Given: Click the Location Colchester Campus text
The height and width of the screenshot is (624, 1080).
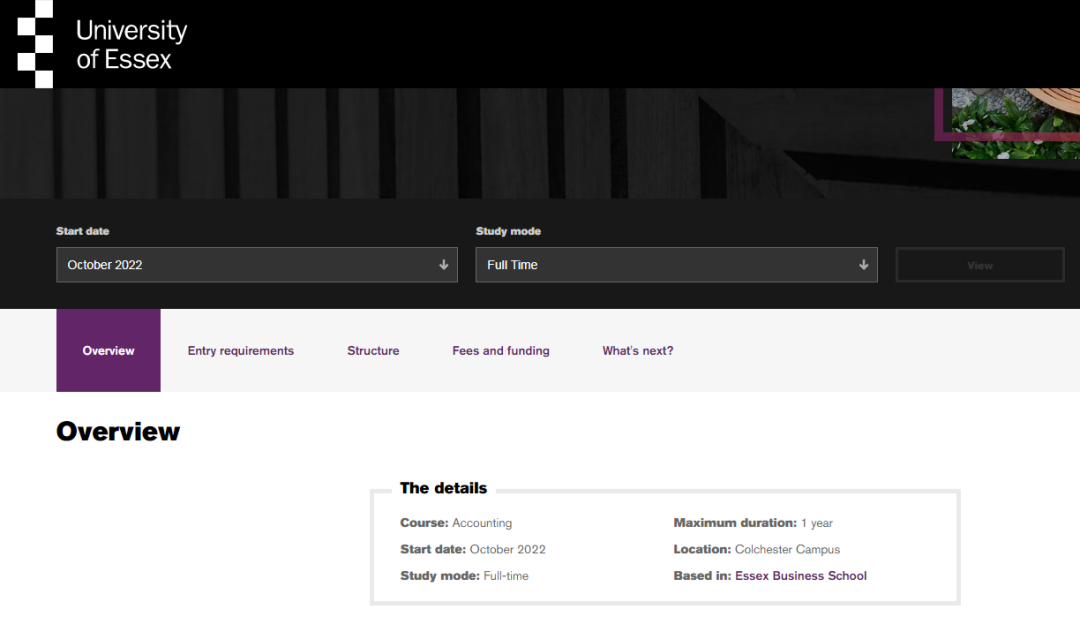Looking at the screenshot, I should (x=757, y=549).
